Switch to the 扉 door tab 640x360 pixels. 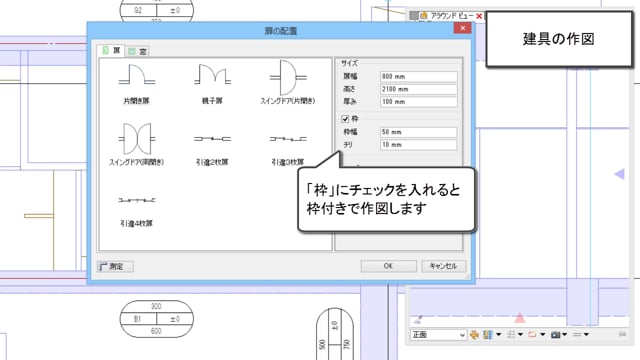pos(111,51)
